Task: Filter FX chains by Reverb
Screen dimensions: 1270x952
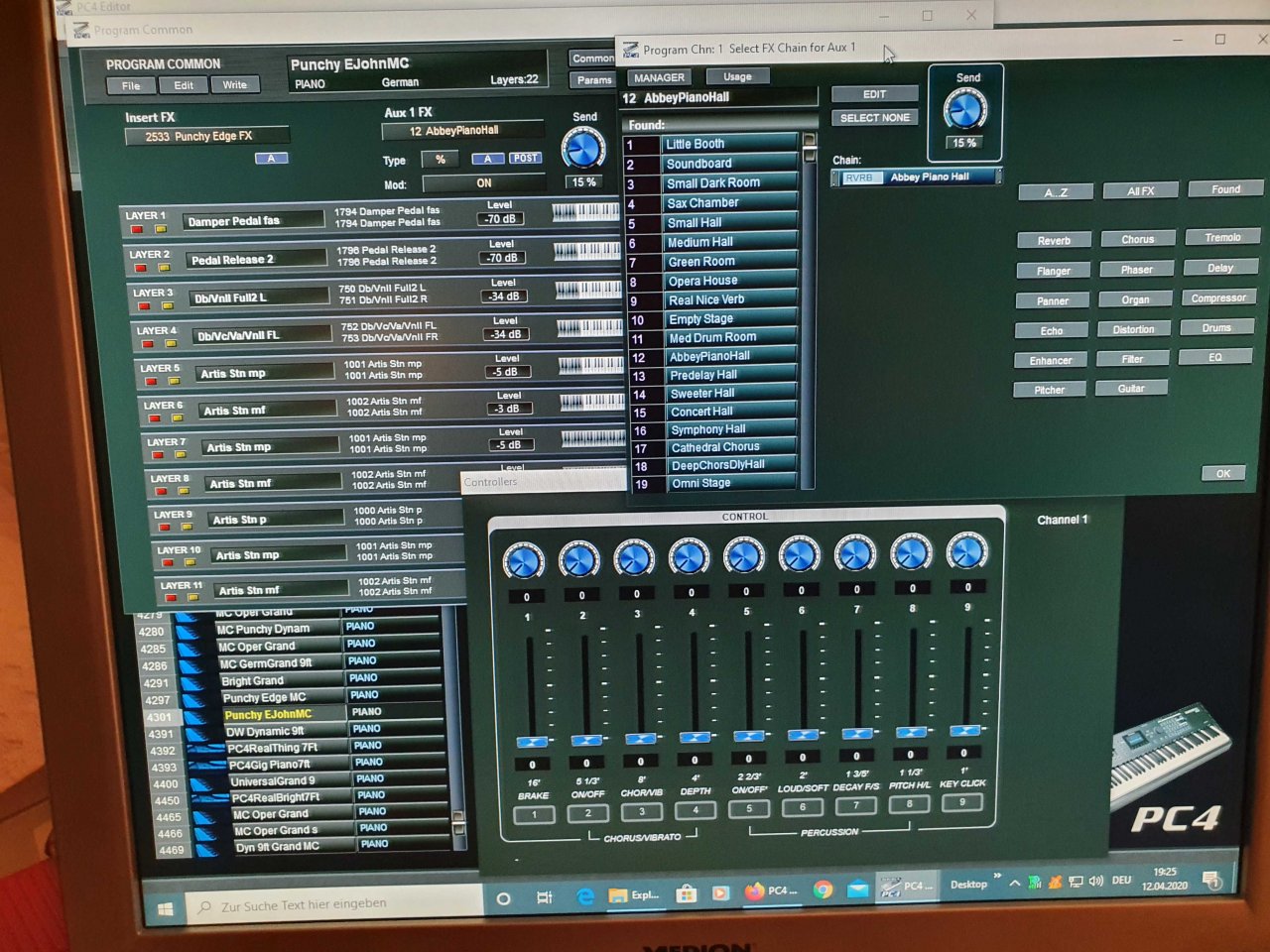Action: (x=1054, y=240)
